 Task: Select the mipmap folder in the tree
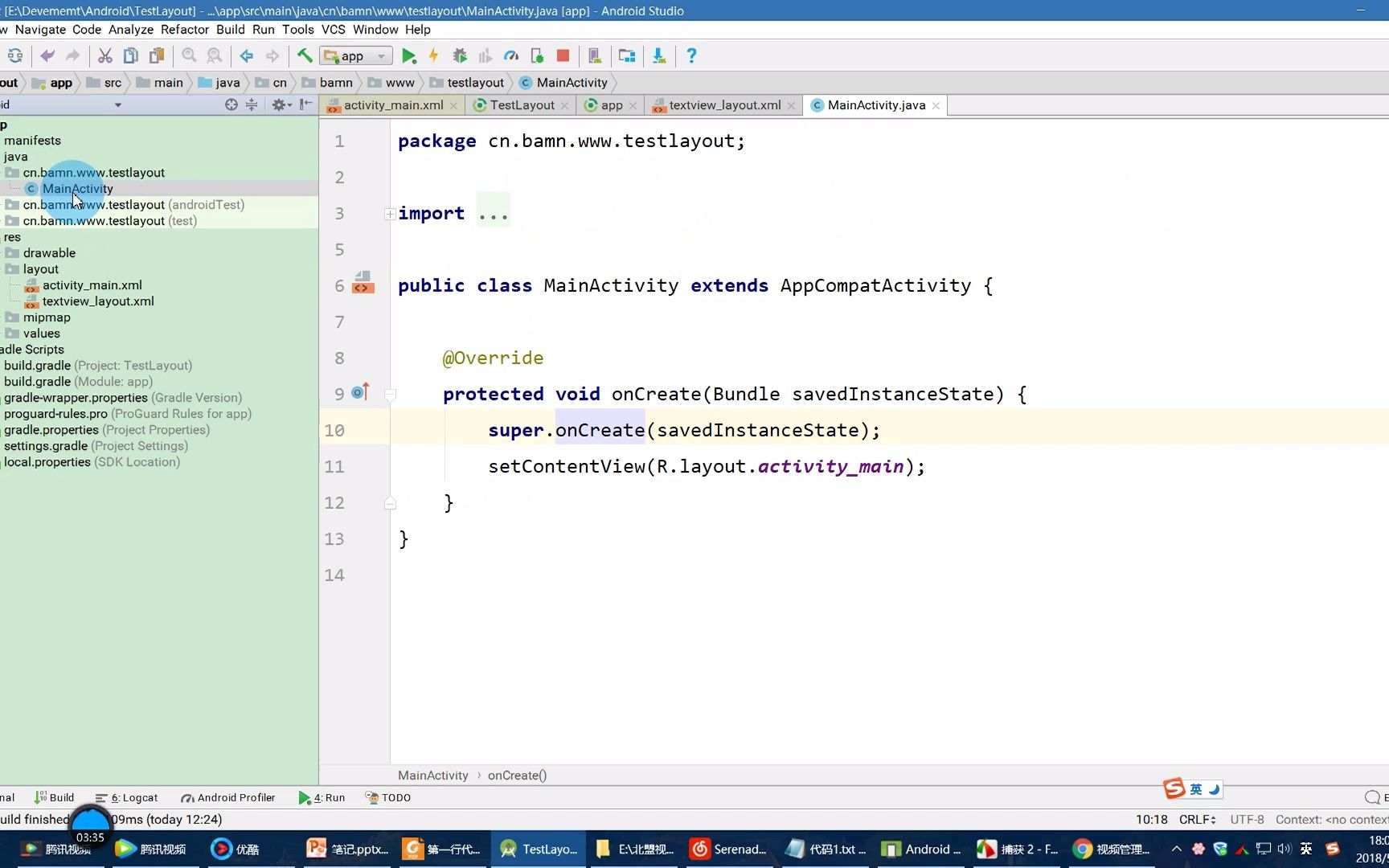coord(47,317)
